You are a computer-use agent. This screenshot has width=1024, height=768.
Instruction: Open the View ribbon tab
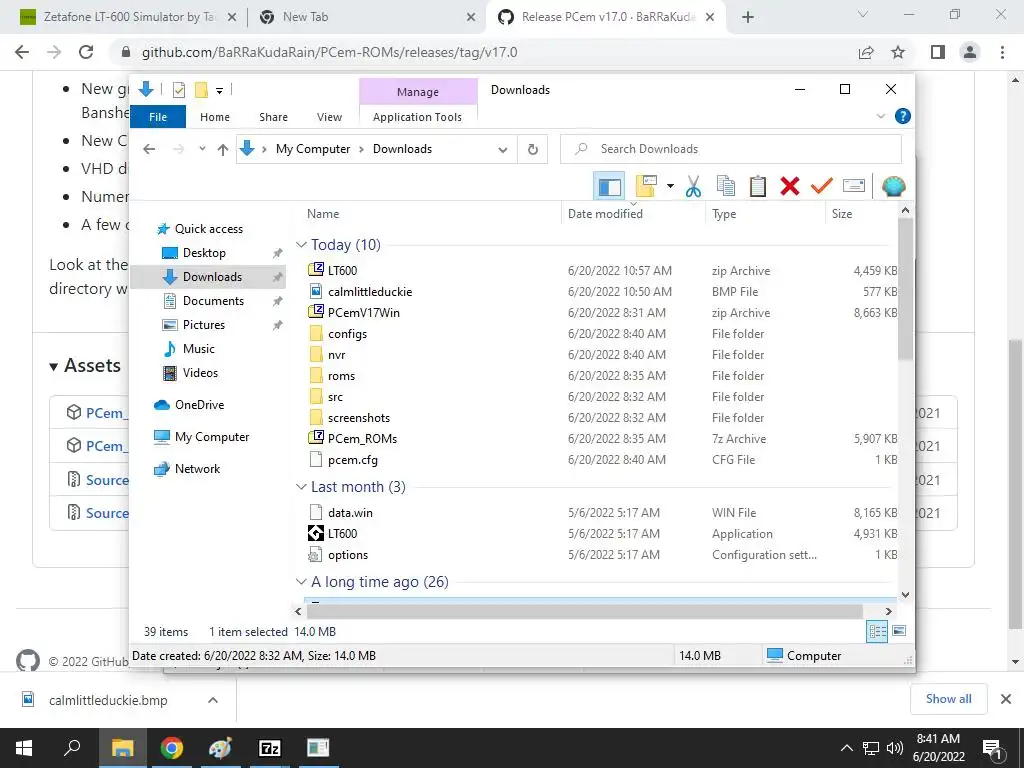329,117
